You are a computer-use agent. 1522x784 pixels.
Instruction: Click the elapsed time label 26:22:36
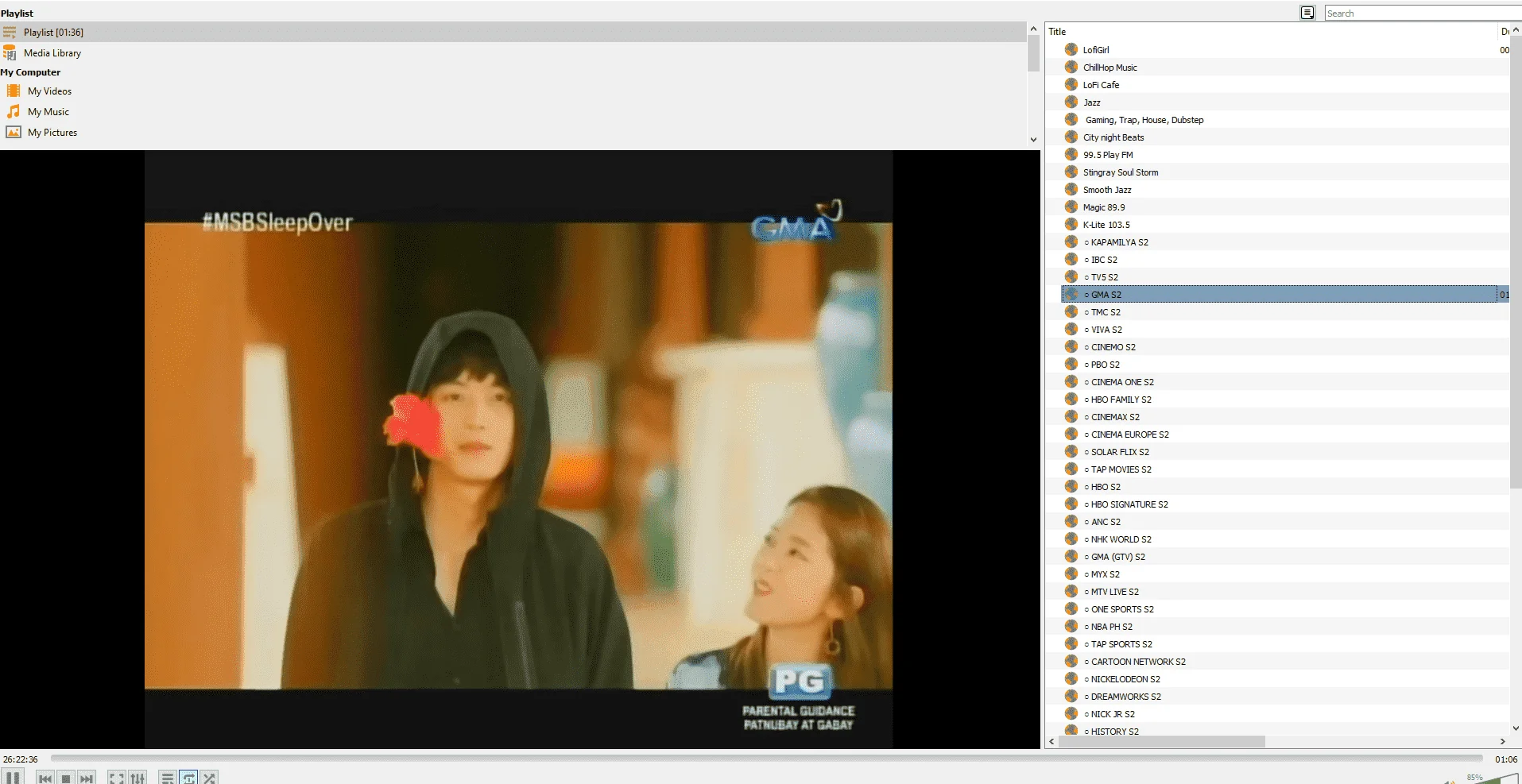point(20,759)
